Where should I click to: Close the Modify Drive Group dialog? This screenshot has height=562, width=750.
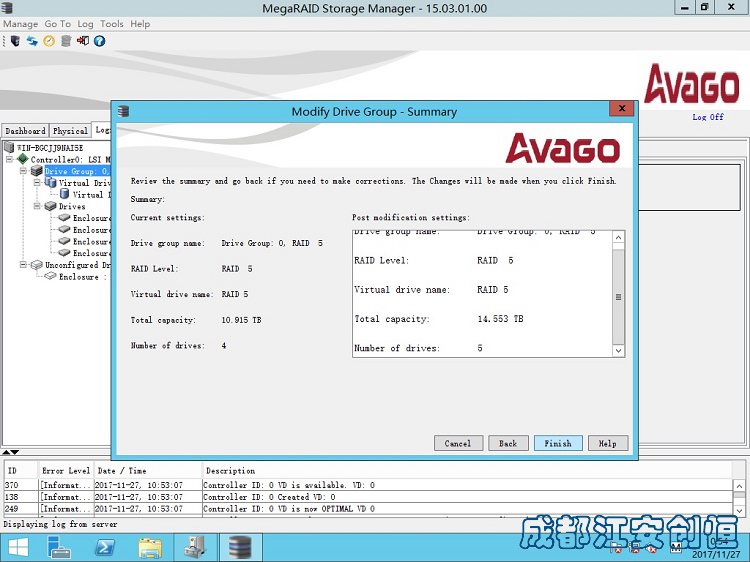click(x=622, y=108)
